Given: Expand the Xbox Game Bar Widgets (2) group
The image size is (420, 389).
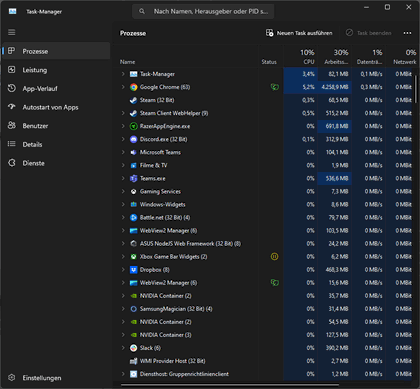Looking at the screenshot, I should point(123,257).
